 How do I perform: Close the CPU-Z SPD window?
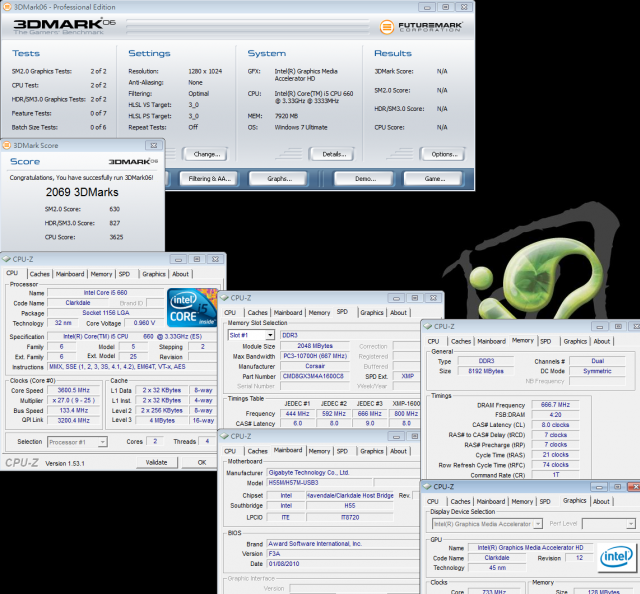(x=433, y=298)
